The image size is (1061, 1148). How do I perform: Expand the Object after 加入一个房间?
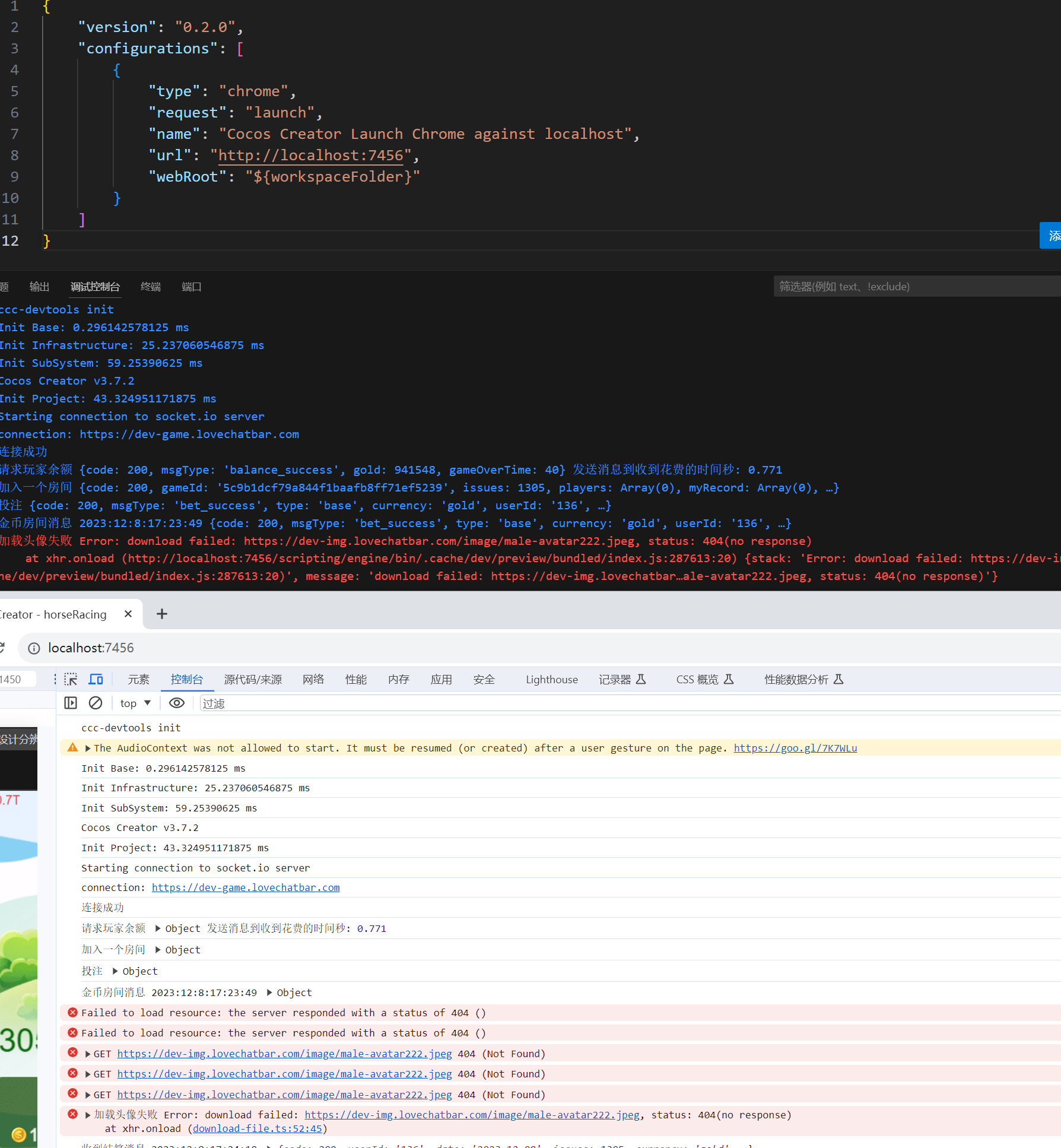coord(158,949)
